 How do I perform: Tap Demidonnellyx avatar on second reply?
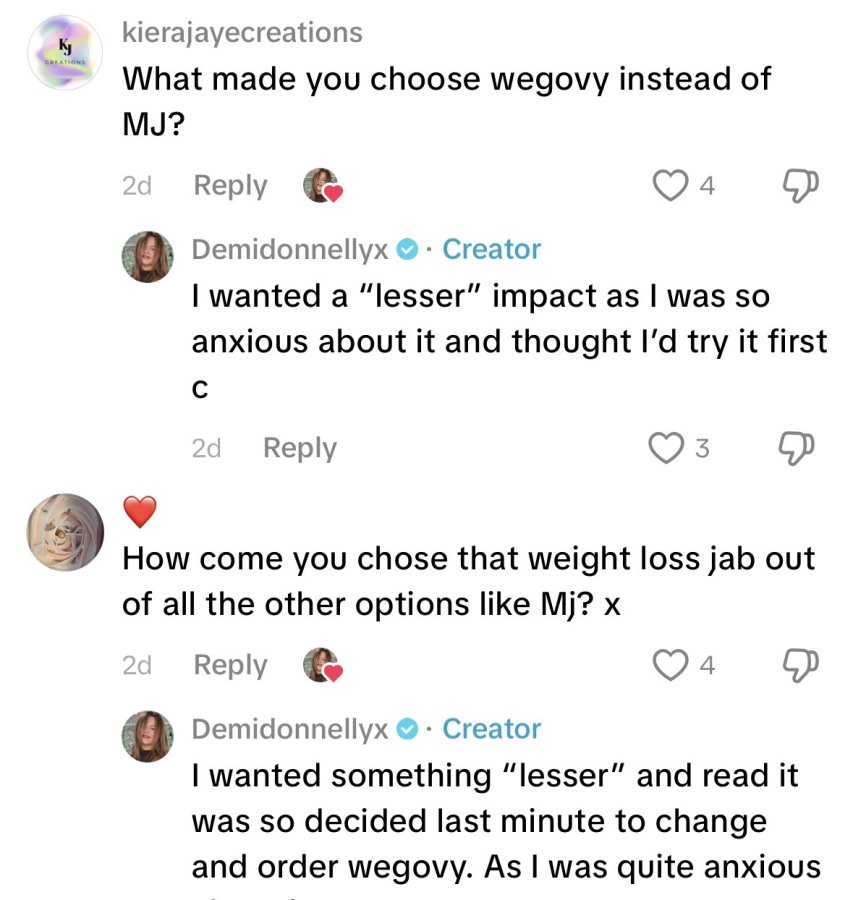pos(148,736)
